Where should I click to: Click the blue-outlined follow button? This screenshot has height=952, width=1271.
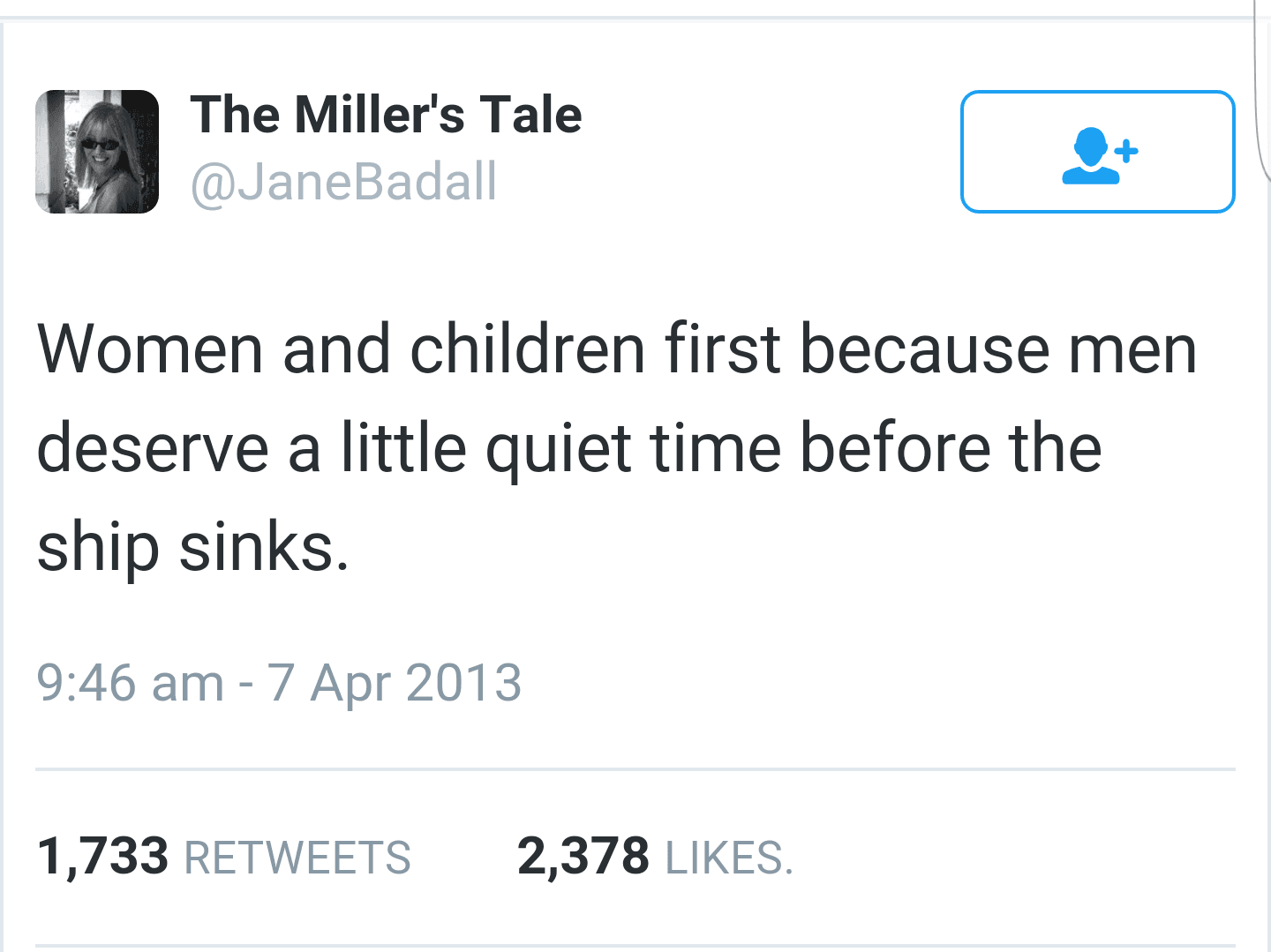click(x=1097, y=152)
